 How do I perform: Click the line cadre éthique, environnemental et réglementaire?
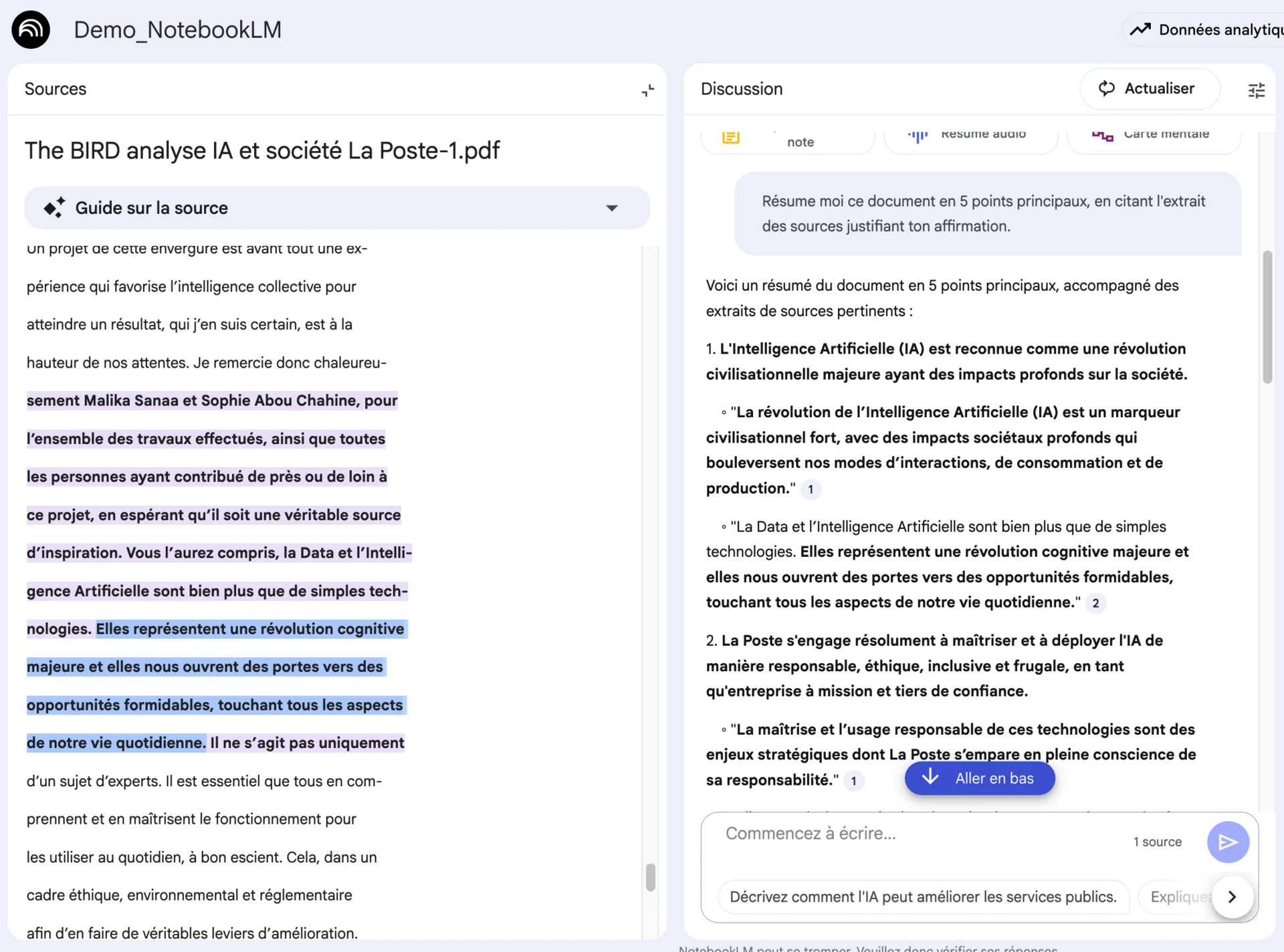189,895
